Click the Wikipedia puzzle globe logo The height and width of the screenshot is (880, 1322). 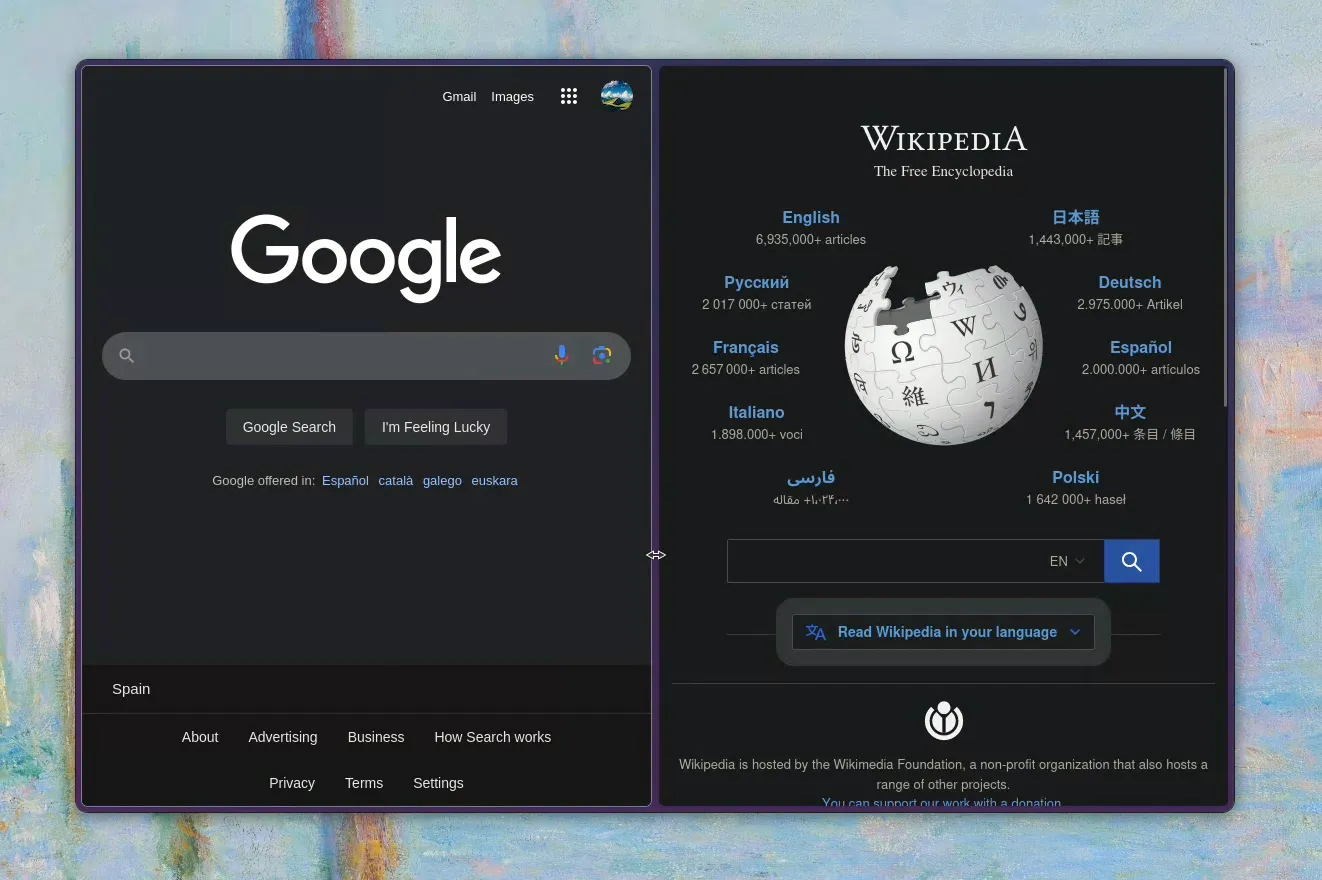point(944,355)
